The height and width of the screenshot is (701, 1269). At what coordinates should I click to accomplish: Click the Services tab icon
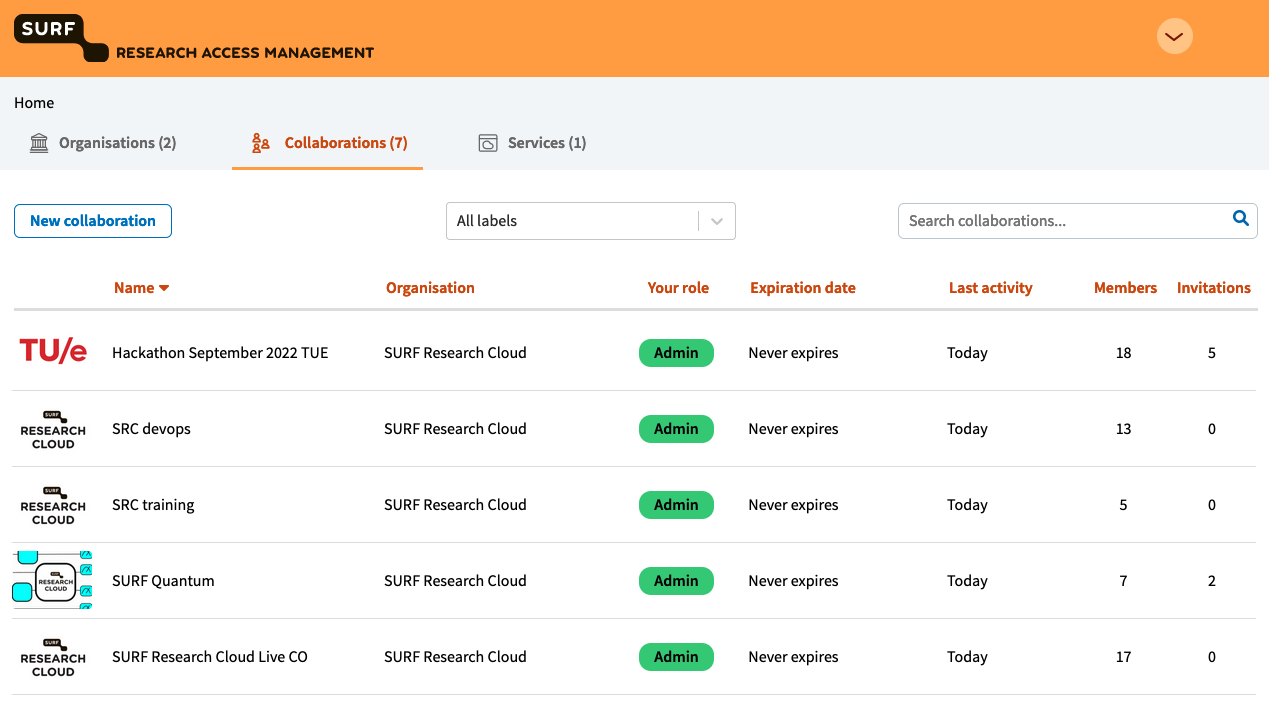(x=488, y=143)
